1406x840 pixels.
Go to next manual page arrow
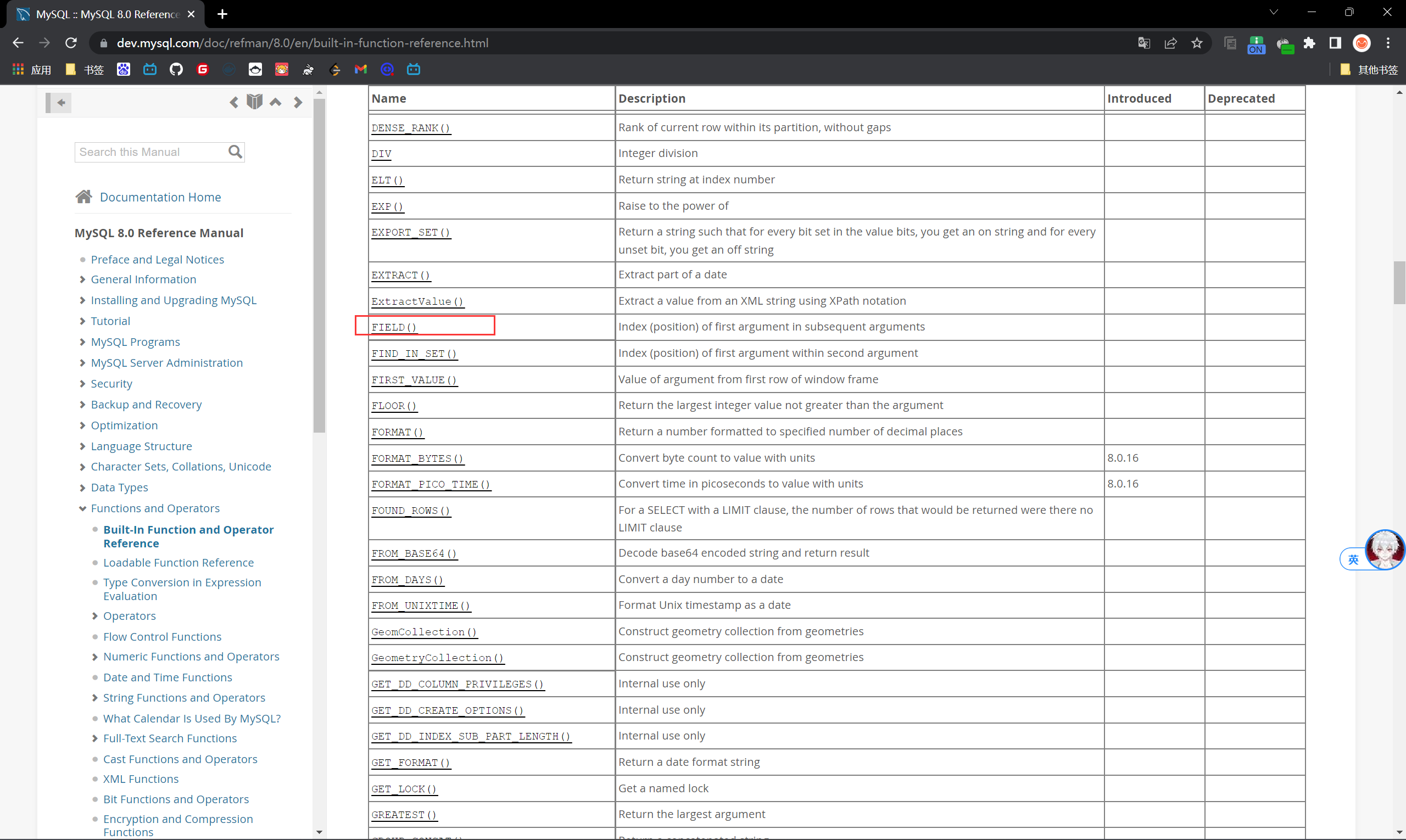298,103
